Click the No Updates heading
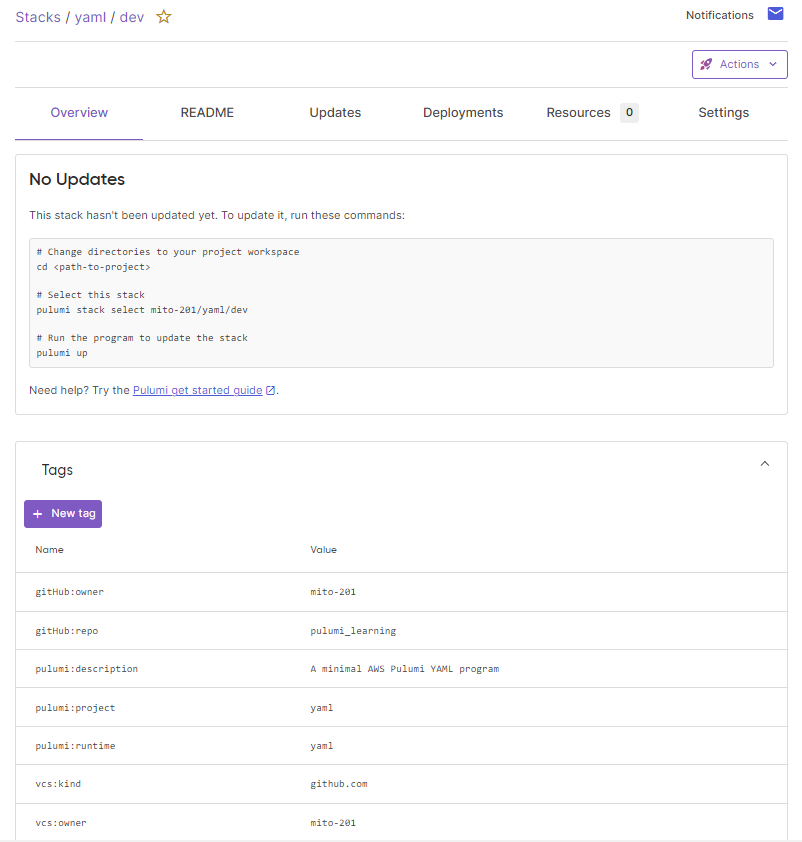 [x=77, y=179]
